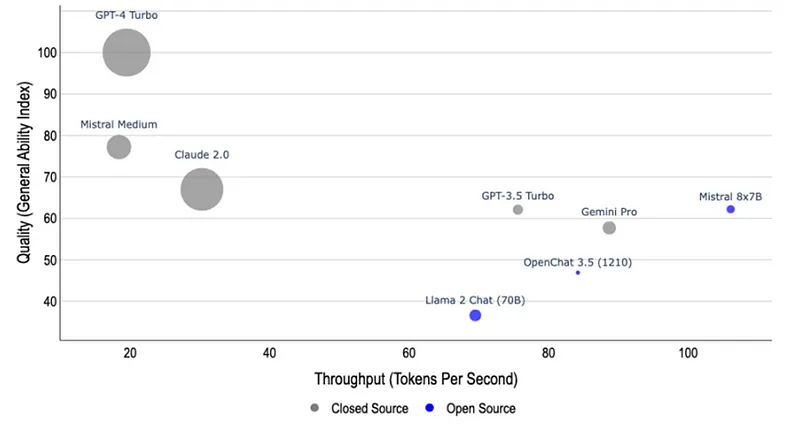Screen dimensions: 786x426
Task: Click the GPT-4 Turbo bubble
Action: click(126, 53)
